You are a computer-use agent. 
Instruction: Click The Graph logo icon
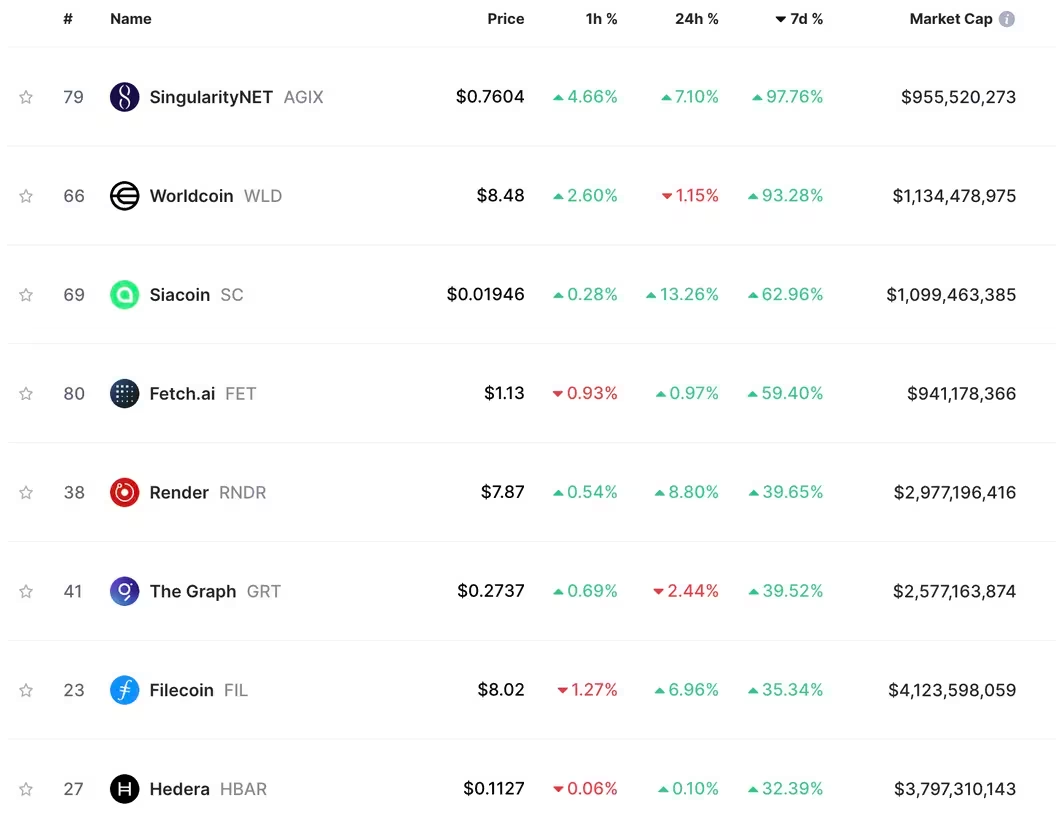point(124,591)
